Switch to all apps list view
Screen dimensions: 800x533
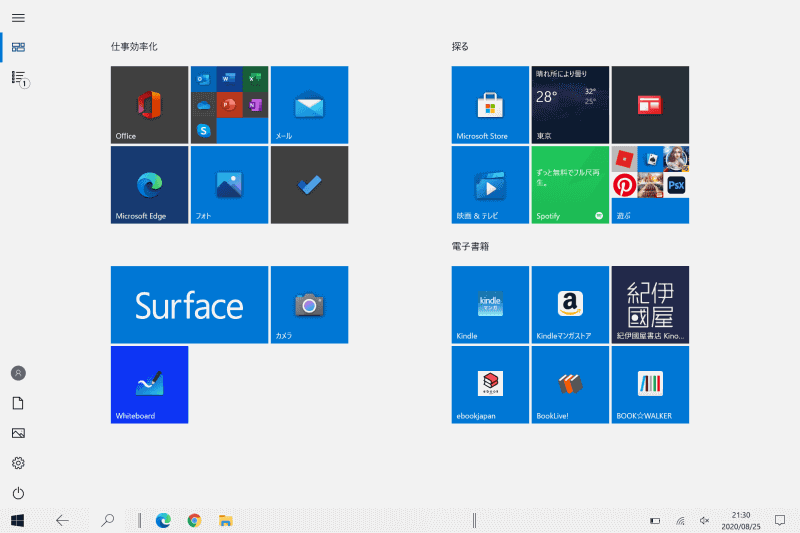coord(19,78)
